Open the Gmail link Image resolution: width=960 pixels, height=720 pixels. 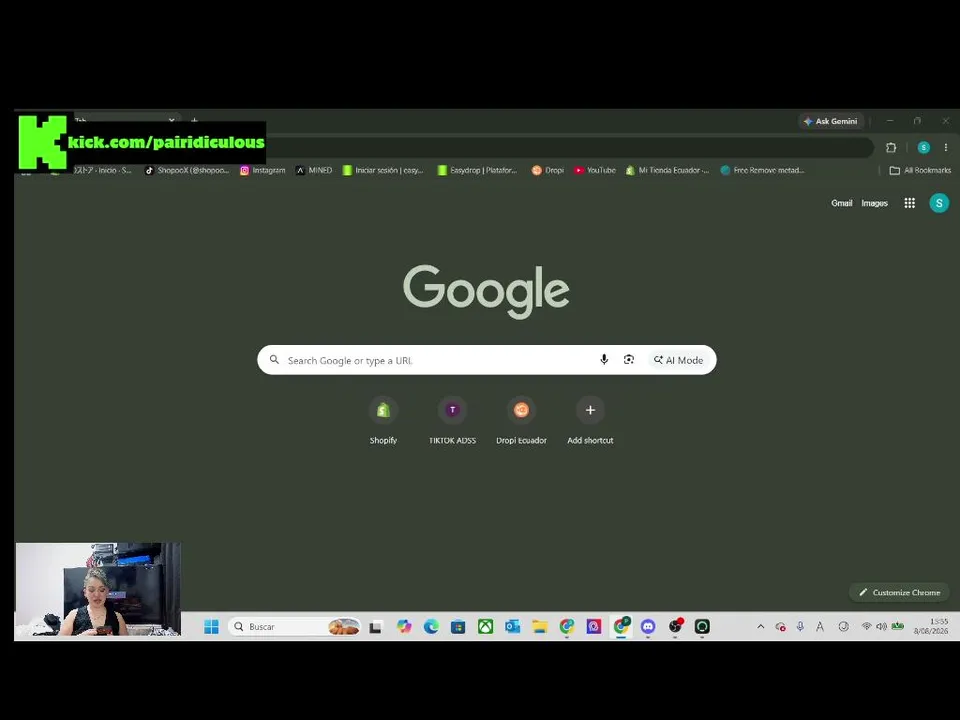[841, 203]
